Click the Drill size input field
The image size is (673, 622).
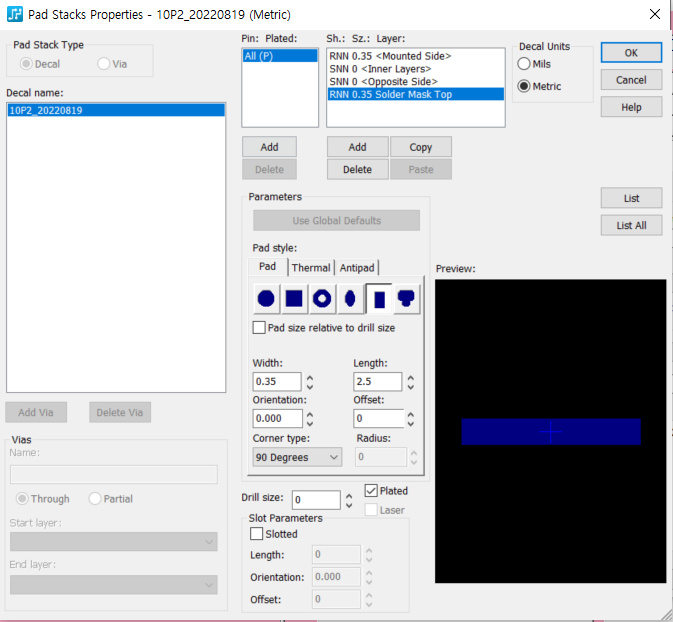pyautogui.click(x=316, y=500)
